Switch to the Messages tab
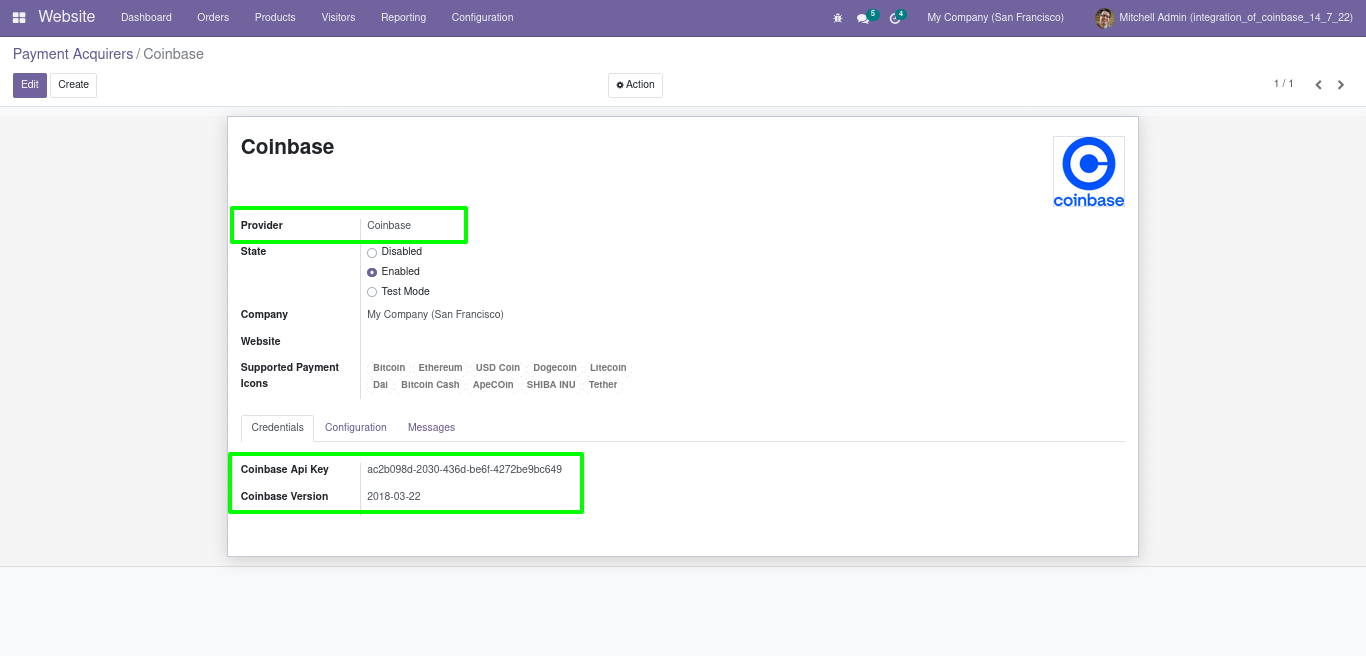The height and width of the screenshot is (656, 1366). [431, 428]
